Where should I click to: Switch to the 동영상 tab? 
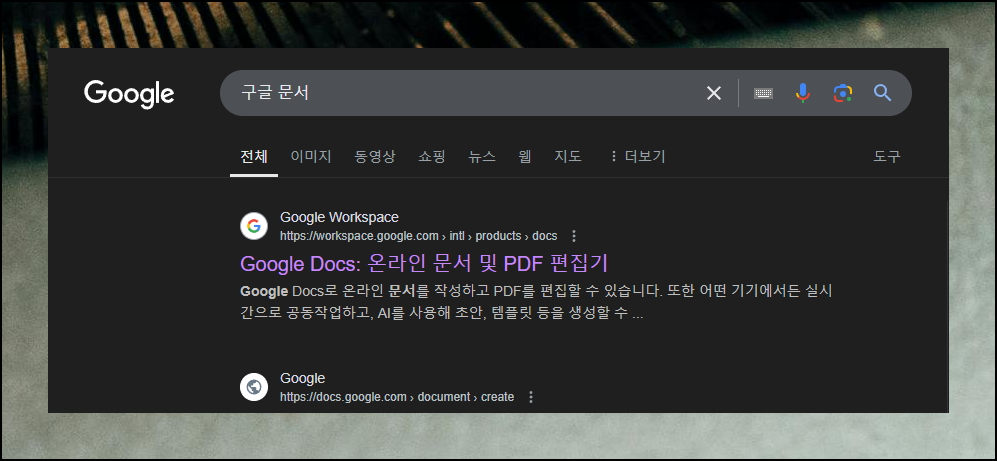tap(375, 156)
